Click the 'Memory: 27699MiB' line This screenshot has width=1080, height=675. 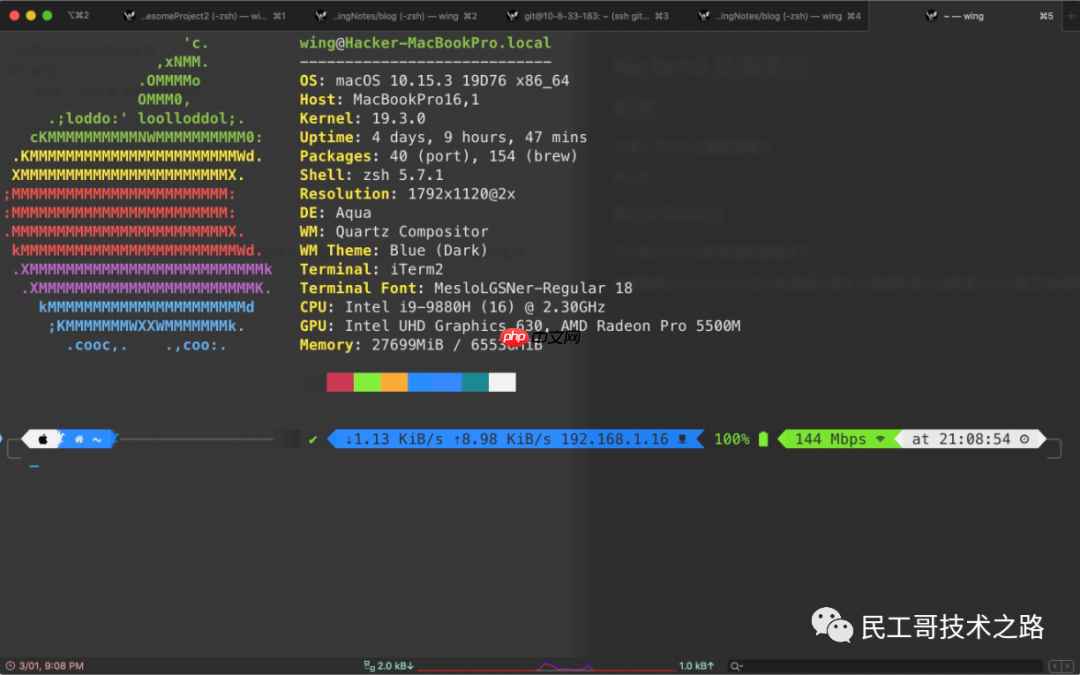point(371,344)
